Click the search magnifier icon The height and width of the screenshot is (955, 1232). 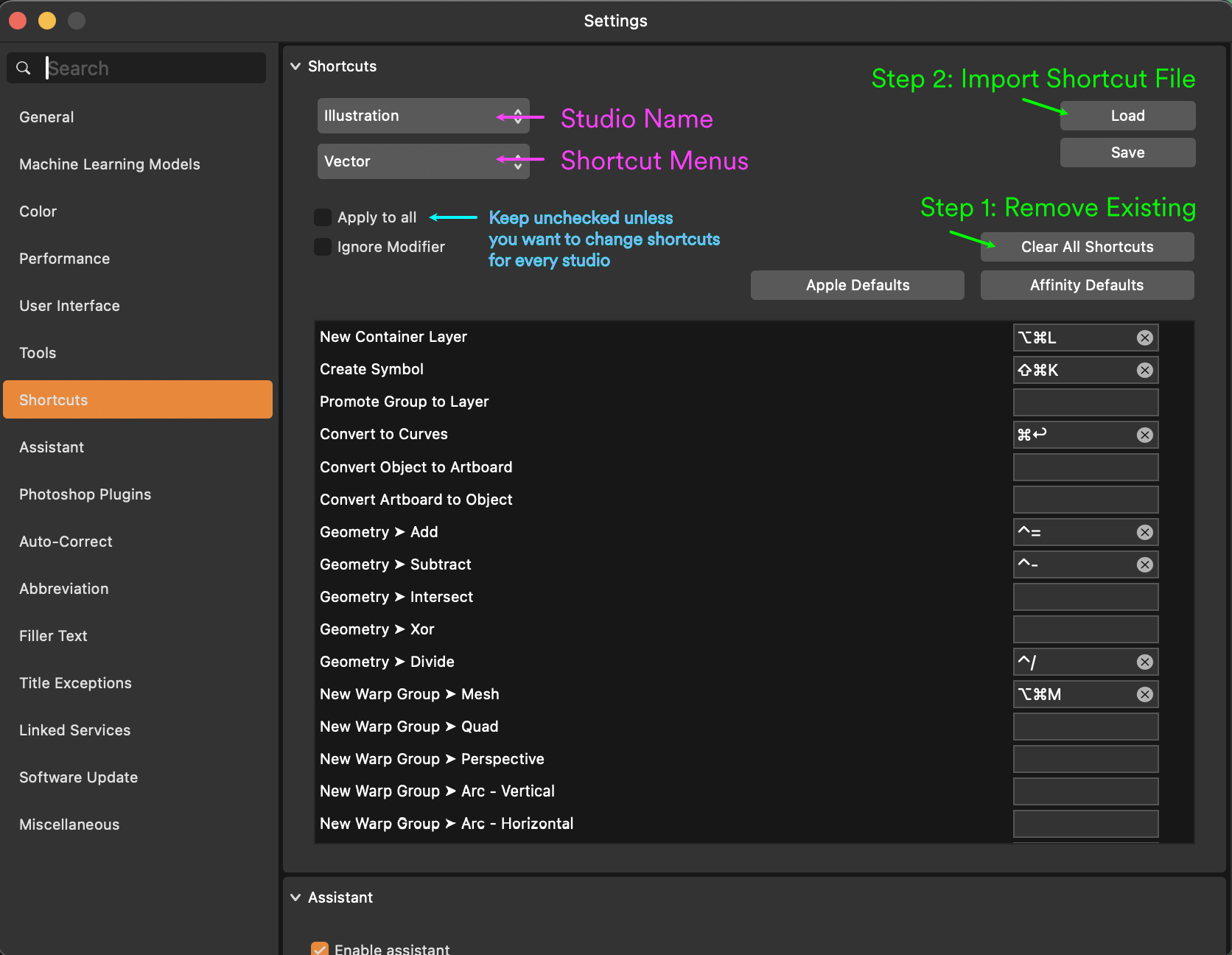pyautogui.click(x=23, y=67)
